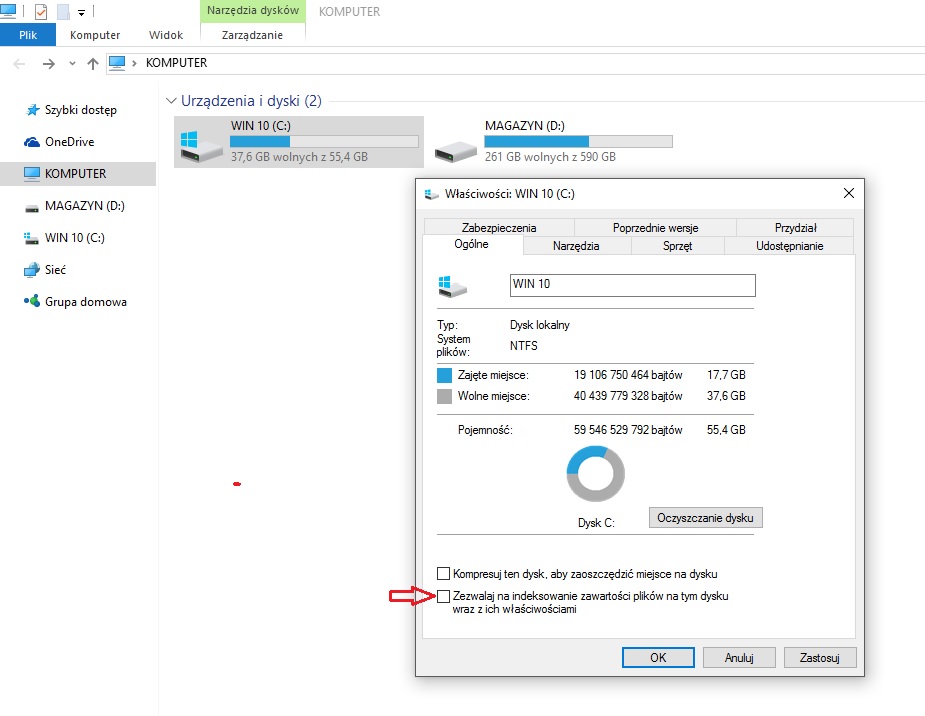Image resolution: width=925 pixels, height=716 pixels.
Task: Click the Anuluj button
Action: point(739,658)
